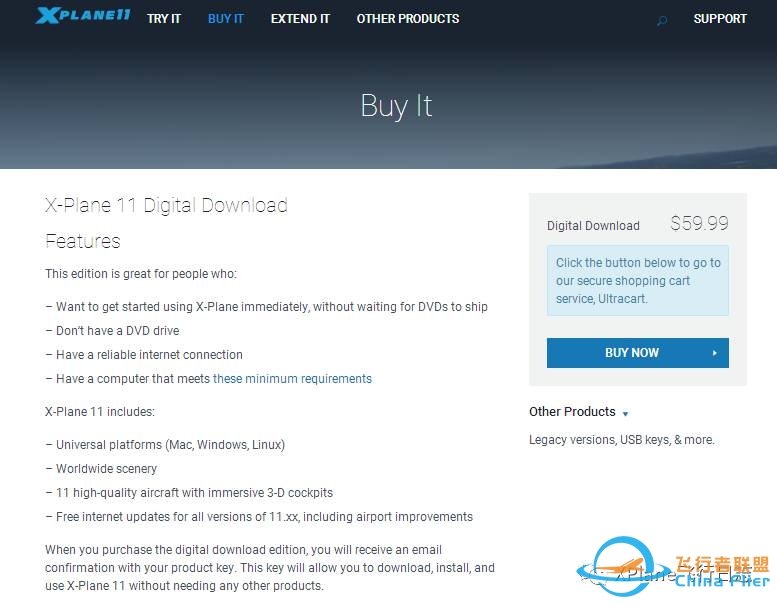Click the 'Buy It' banner title
Viewport: 777px width, 607px height.
396,106
